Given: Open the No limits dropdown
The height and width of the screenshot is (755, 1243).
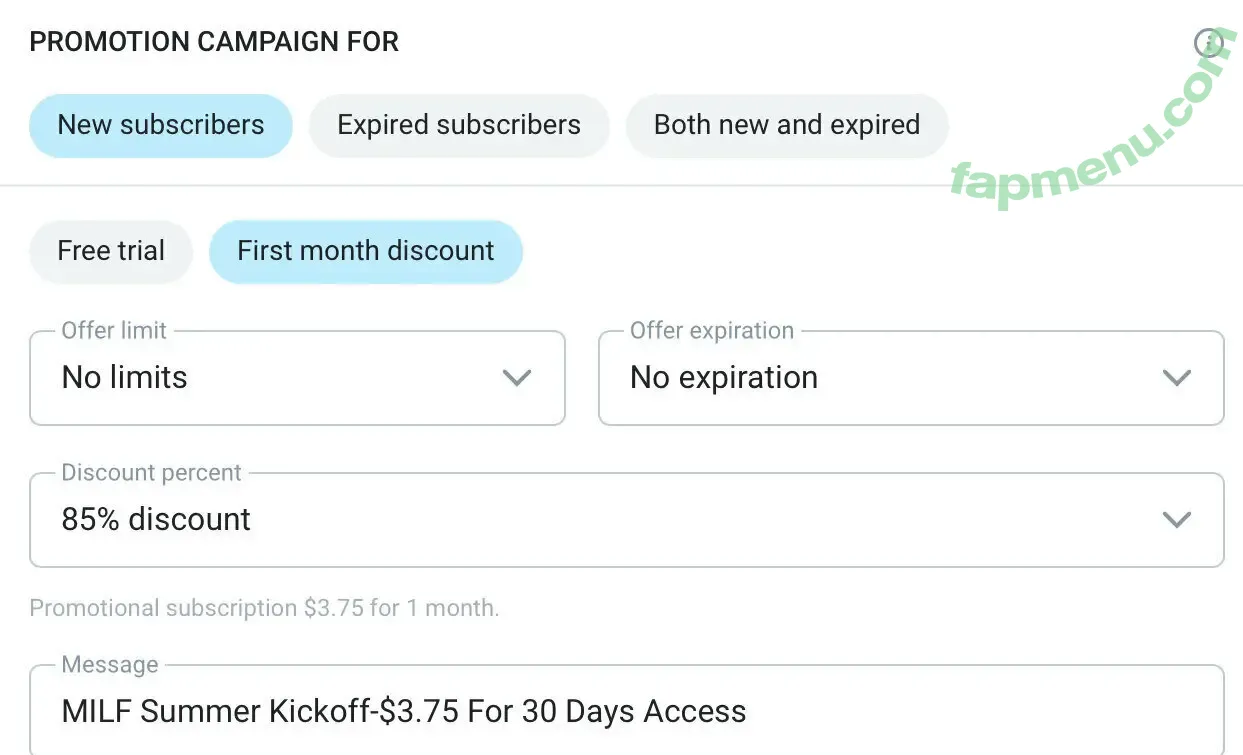Looking at the screenshot, I should (x=296, y=378).
